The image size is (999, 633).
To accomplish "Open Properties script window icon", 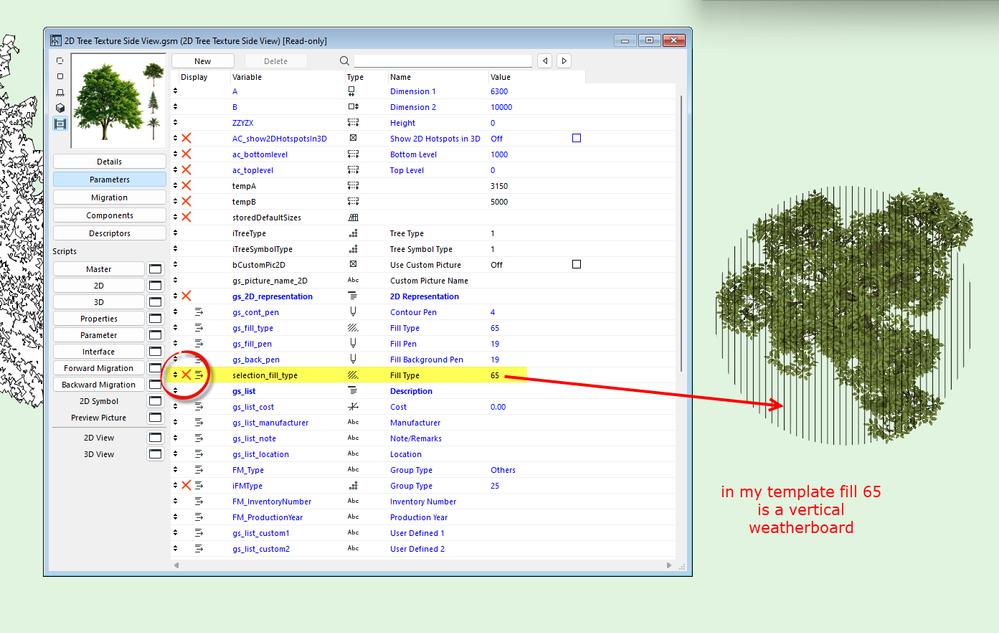I will [155, 318].
